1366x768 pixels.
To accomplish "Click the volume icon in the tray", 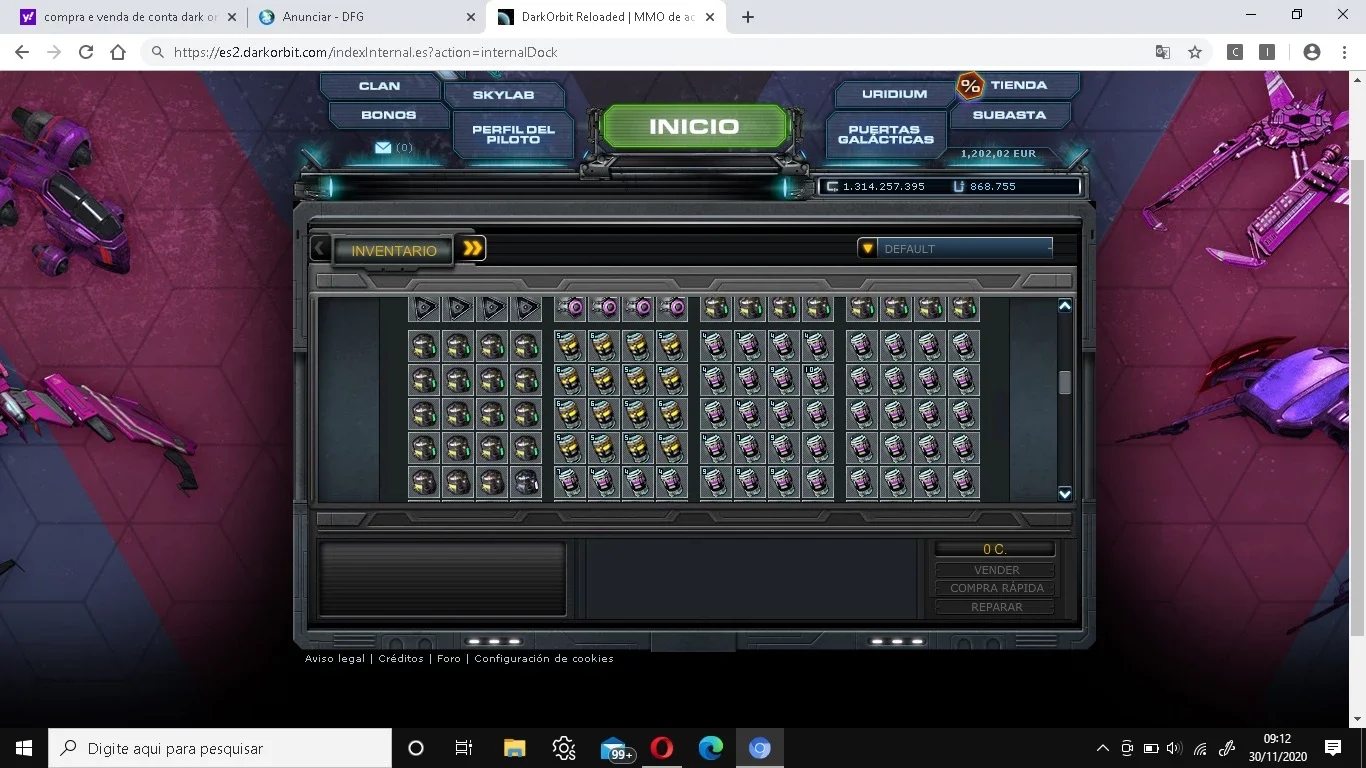I will (1174, 748).
